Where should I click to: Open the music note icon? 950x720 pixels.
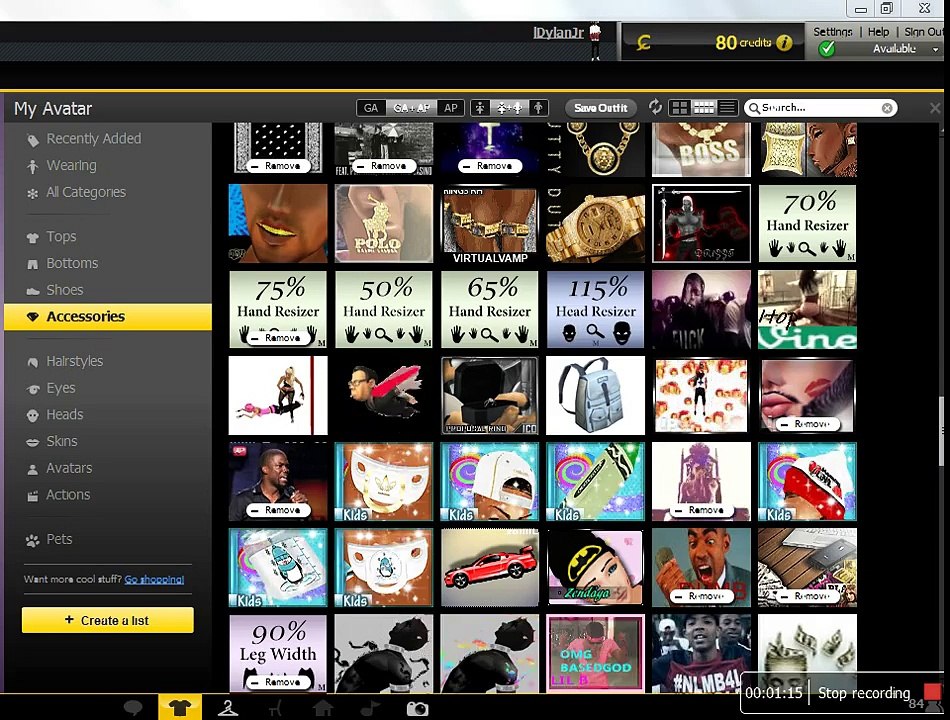pyautogui.click(x=370, y=707)
